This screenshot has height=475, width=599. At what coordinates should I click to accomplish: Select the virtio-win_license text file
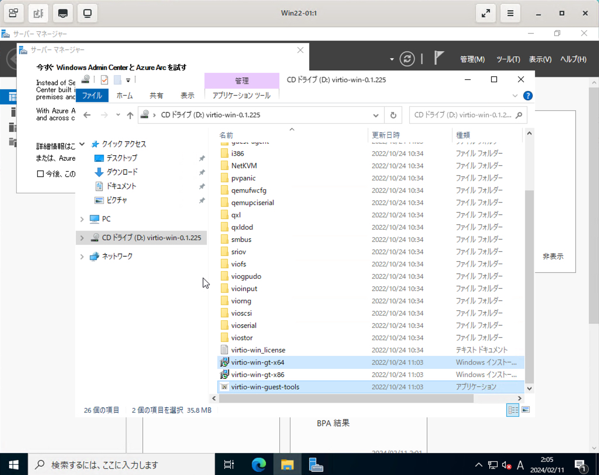click(x=371, y=350)
